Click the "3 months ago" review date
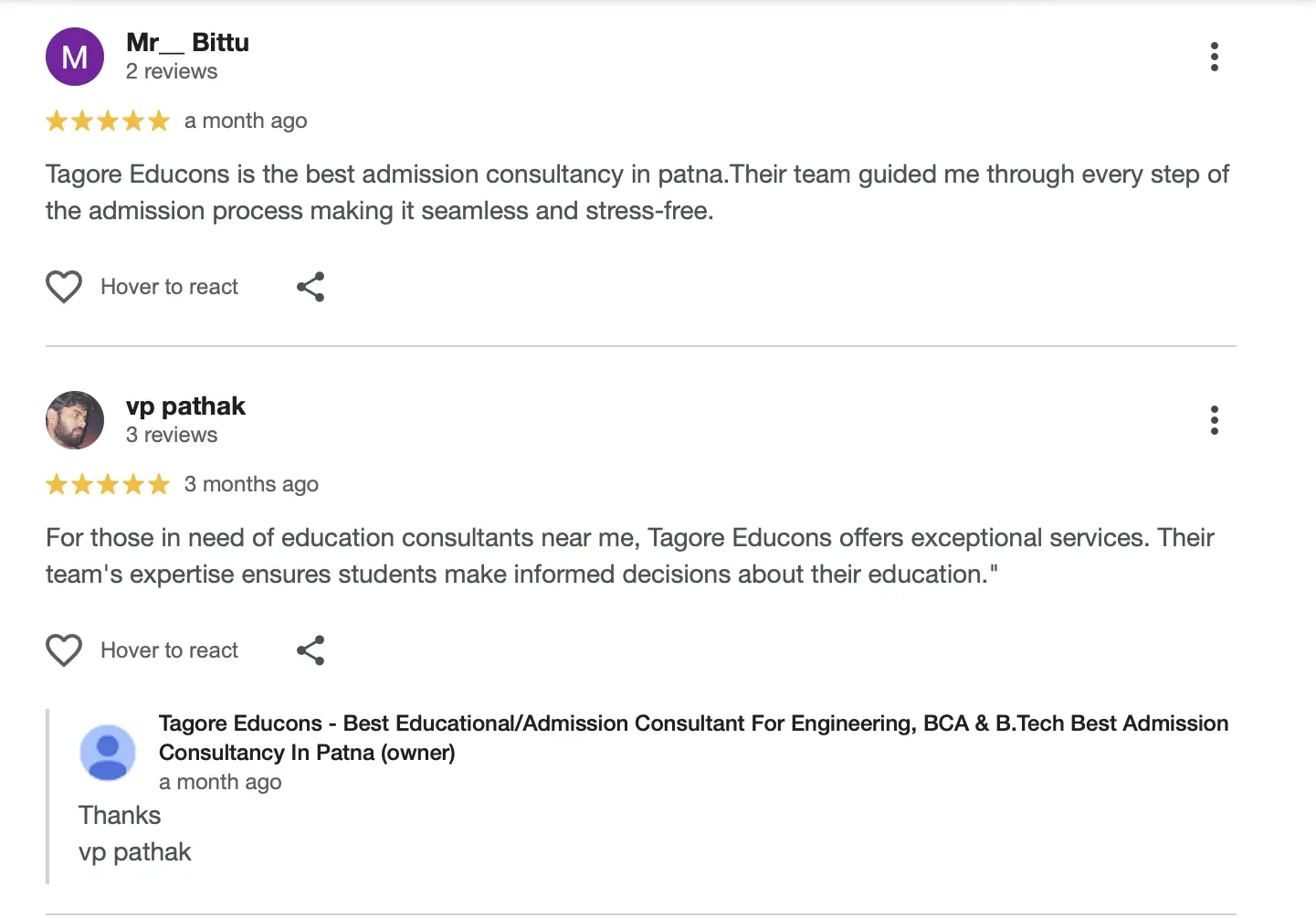Image resolution: width=1316 pixels, height=918 pixels. point(251,484)
